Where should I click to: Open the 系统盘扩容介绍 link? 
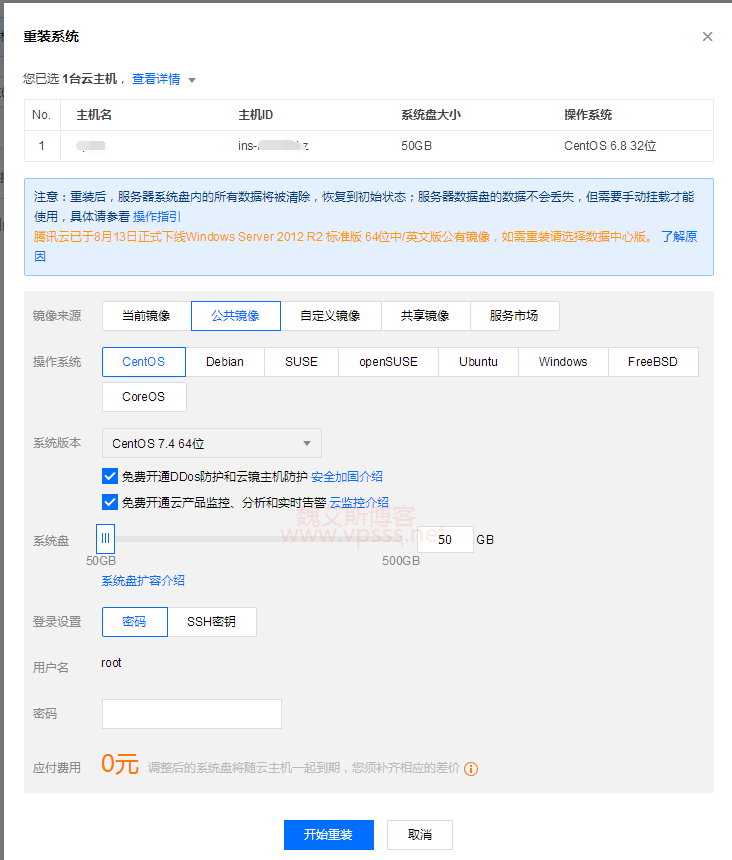click(x=143, y=581)
